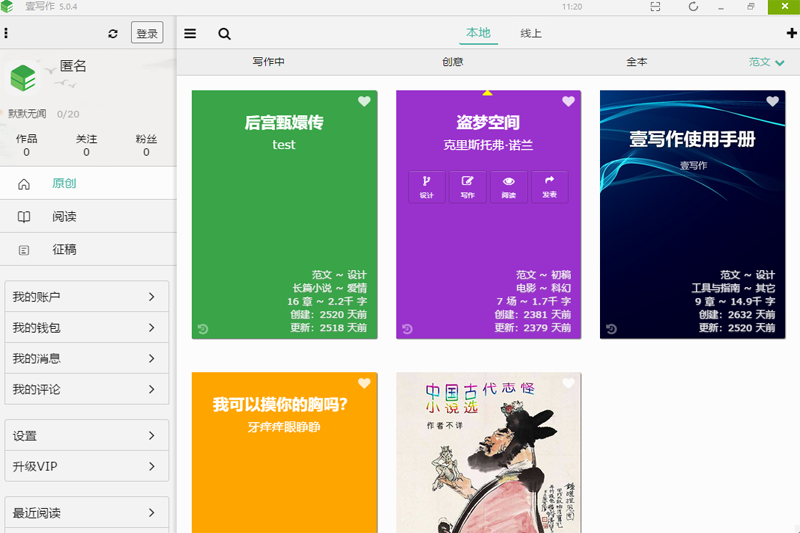The height and width of the screenshot is (533, 800).
Task: Open the hamburger menu icon
Action: (190, 34)
